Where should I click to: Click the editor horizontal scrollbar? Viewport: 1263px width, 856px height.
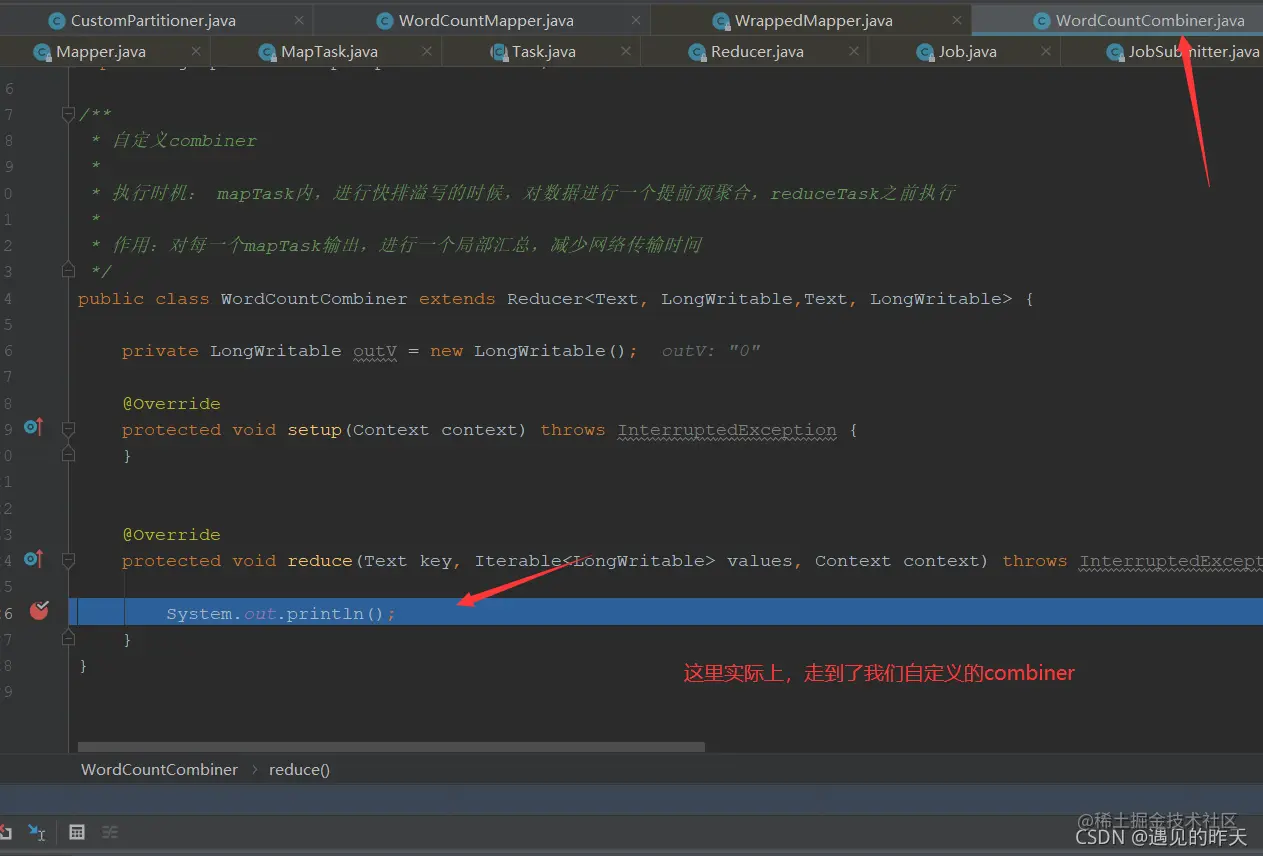coord(391,746)
